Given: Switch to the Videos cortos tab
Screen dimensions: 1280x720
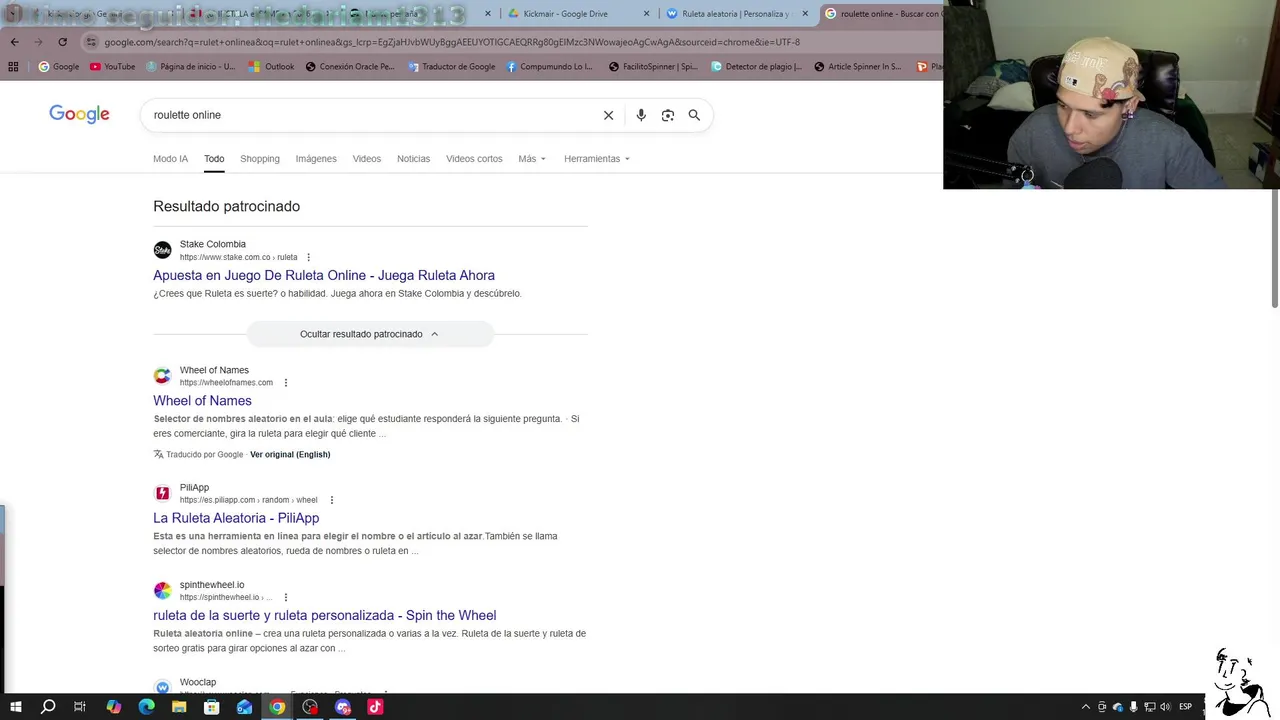Looking at the screenshot, I should point(474,159).
